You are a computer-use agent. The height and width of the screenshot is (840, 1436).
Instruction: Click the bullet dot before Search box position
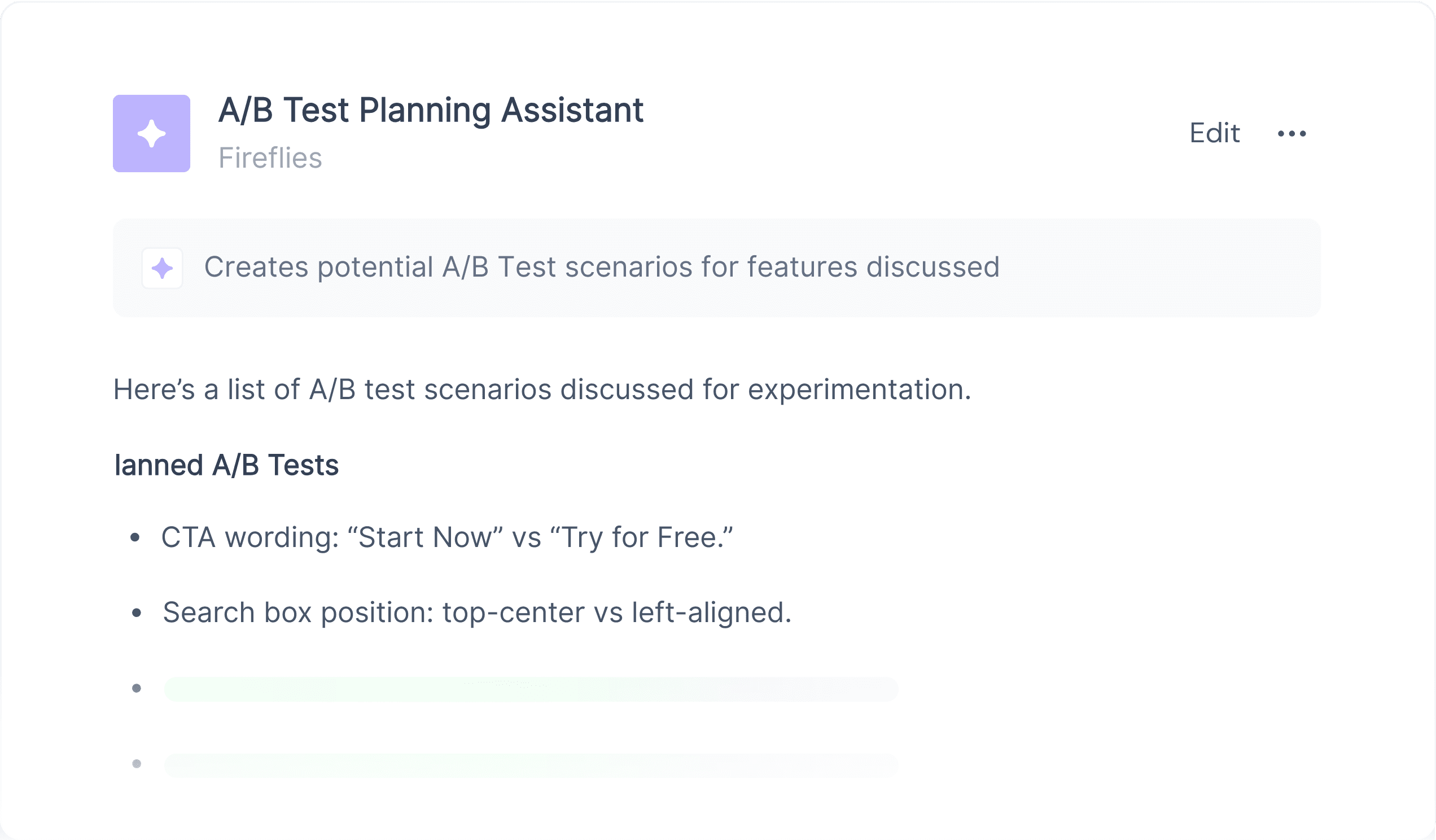[136, 613]
